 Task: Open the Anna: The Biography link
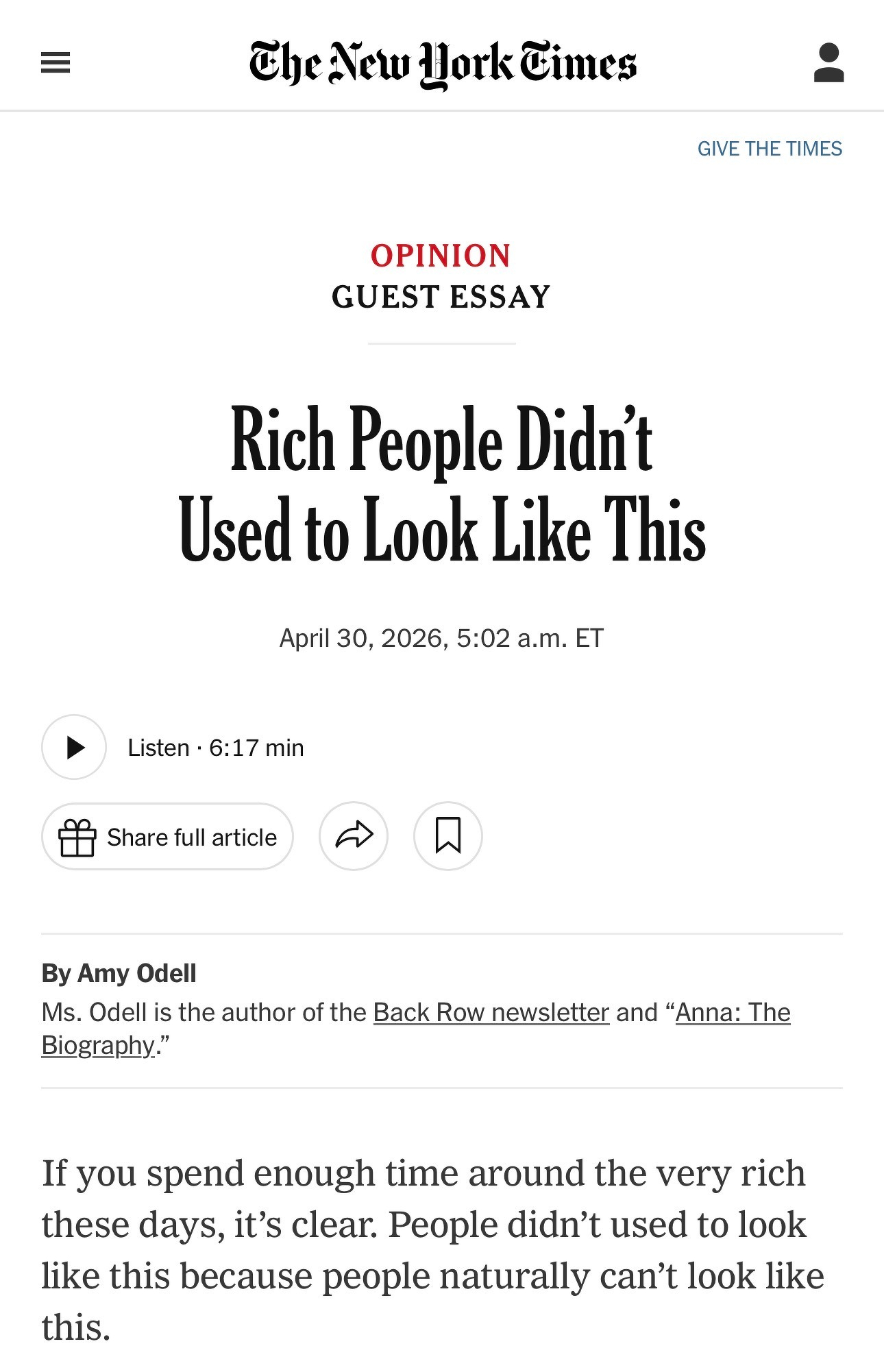(x=732, y=1012)
